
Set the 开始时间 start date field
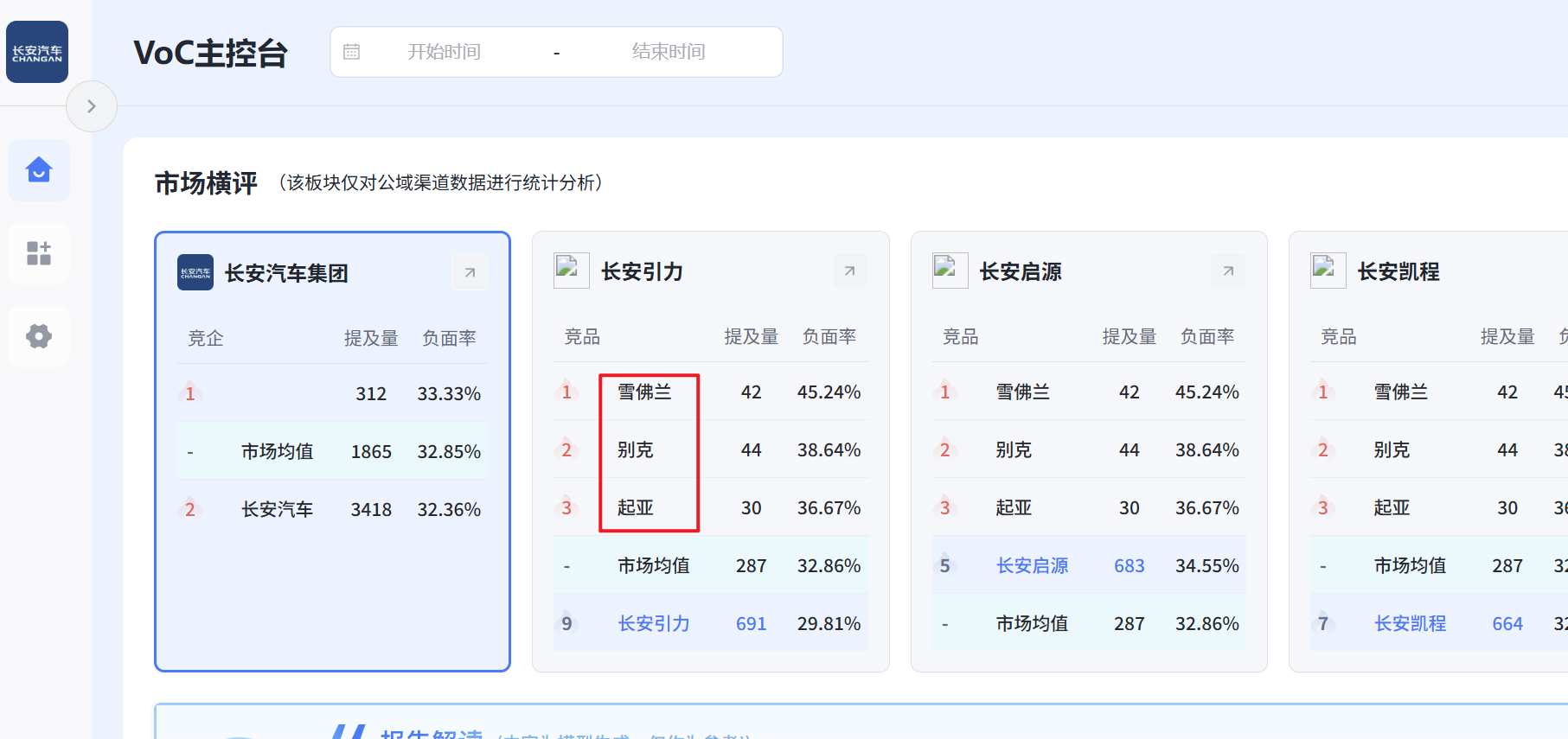[445, 52]
